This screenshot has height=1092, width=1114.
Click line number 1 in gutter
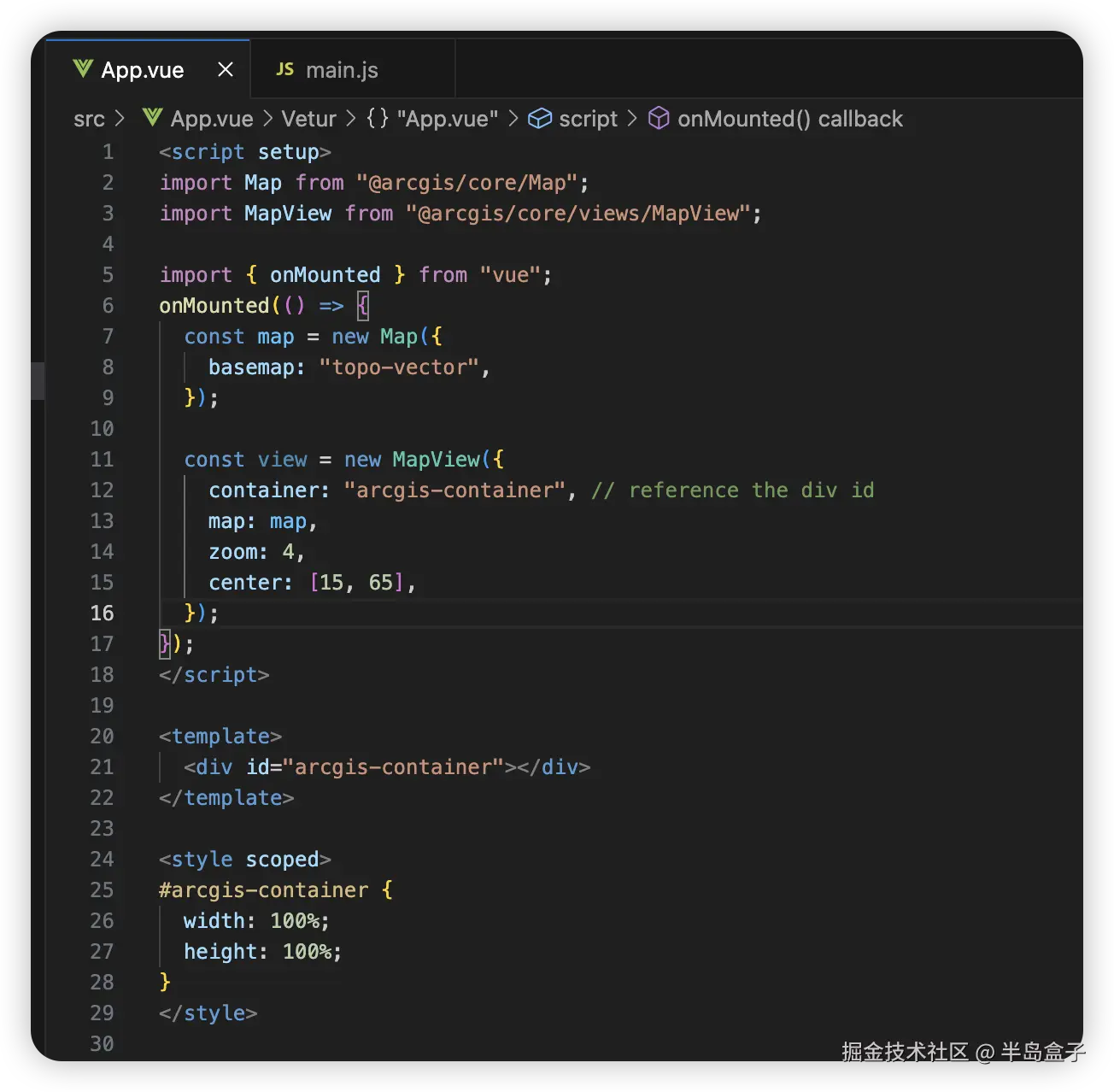tap(108, 152)
